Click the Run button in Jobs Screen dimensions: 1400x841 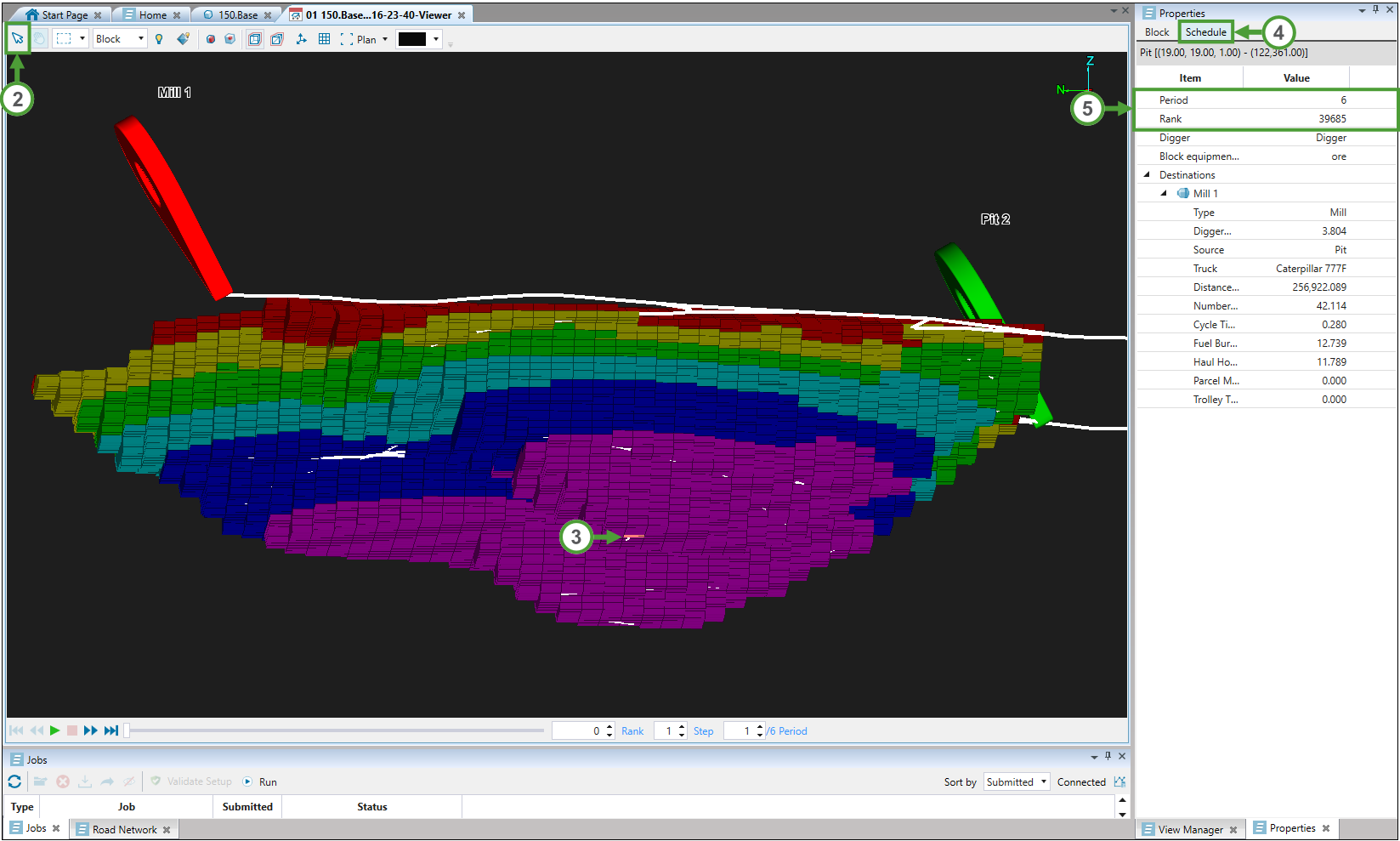coord(260,781)
